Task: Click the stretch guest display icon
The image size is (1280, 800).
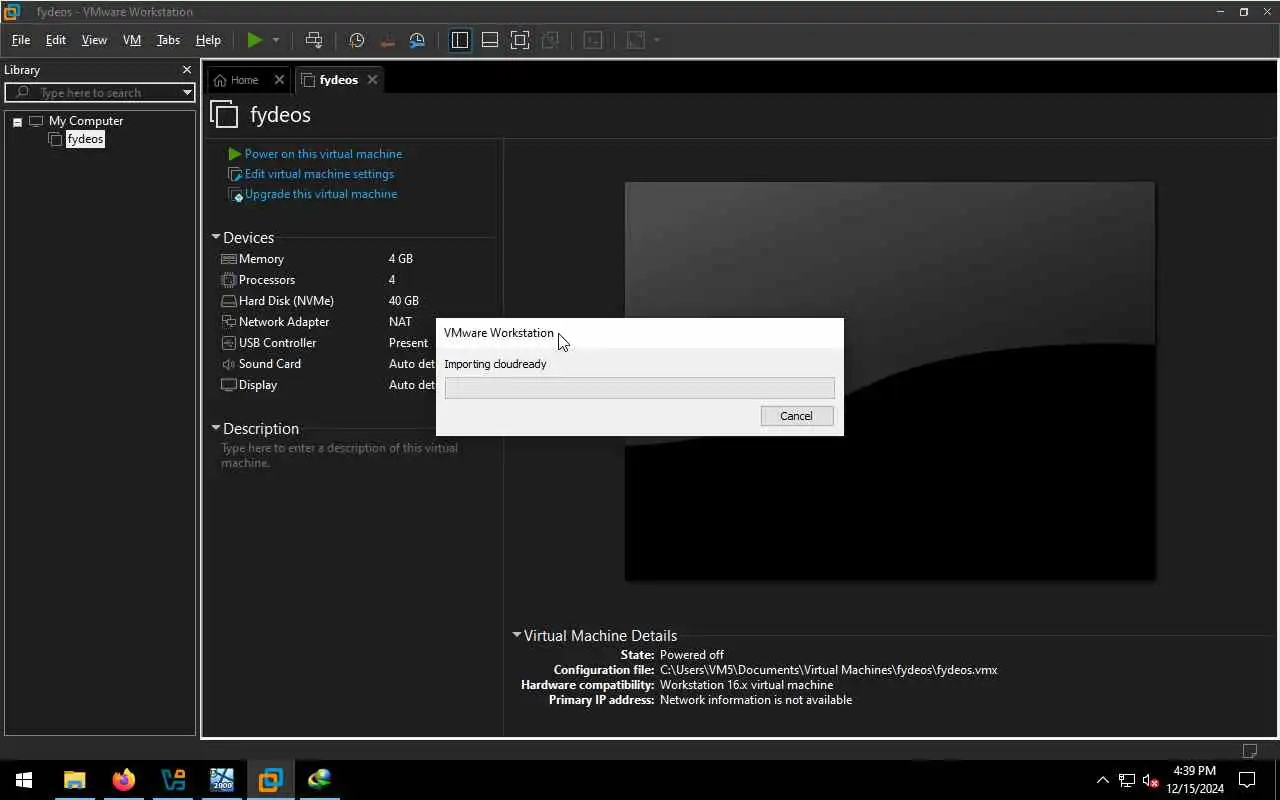Action: pos(636,40)
